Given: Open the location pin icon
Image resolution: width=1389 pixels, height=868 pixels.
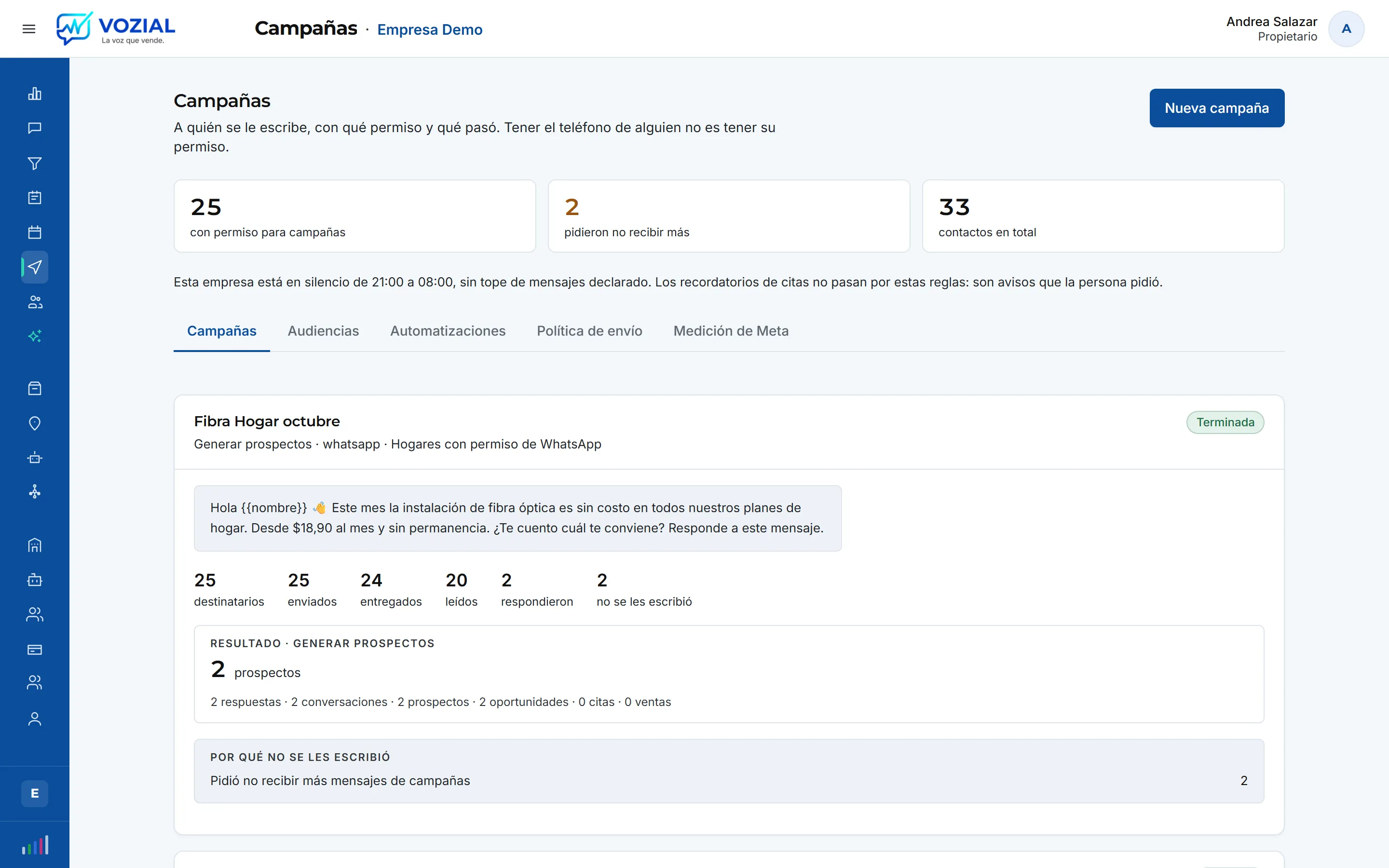Looking at the screenshot, I should click(34, 423).
